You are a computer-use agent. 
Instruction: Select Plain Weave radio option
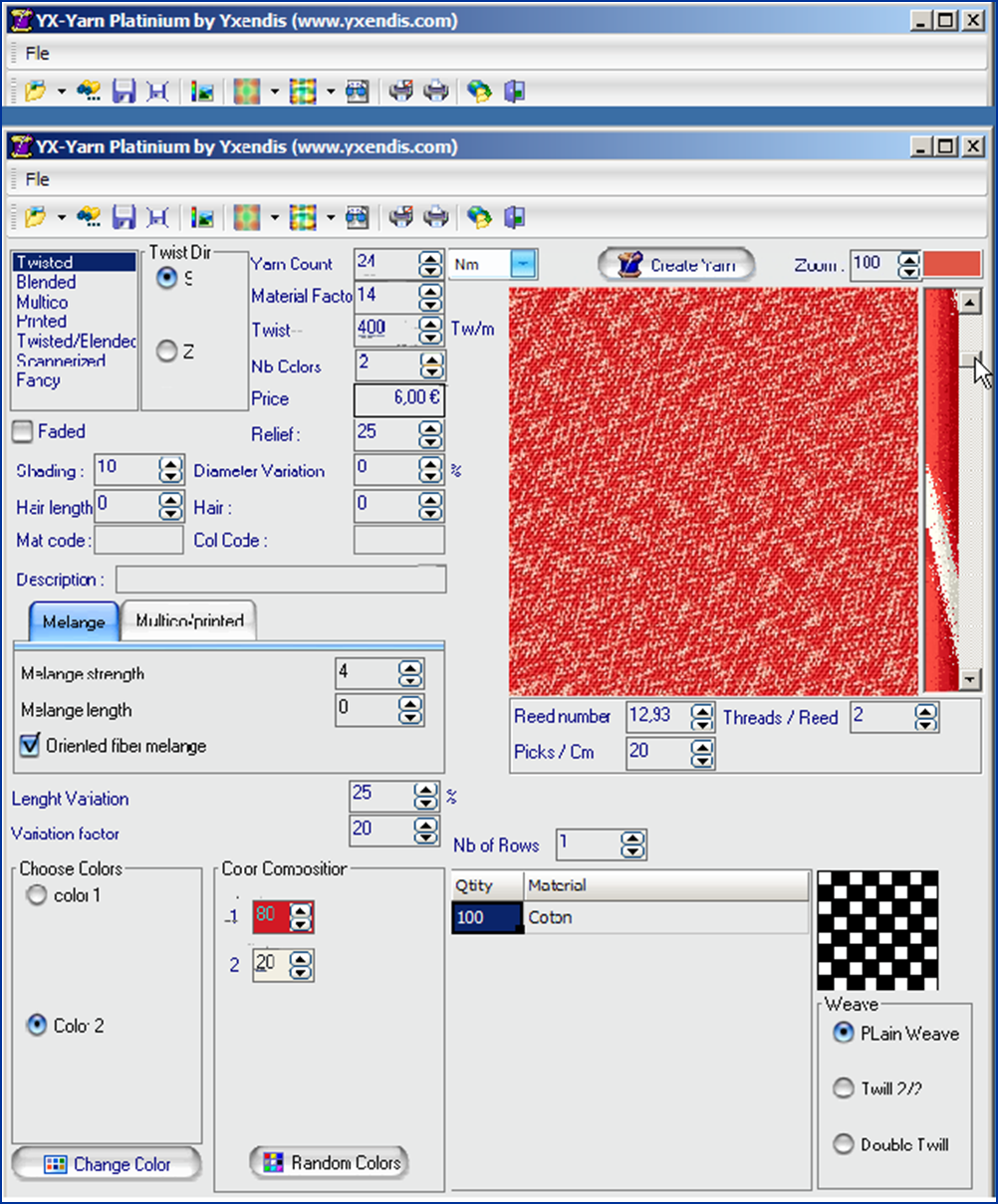(844, 1033)
